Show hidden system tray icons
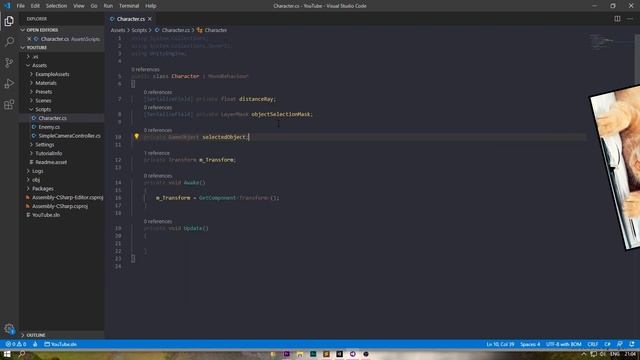Viewport: 640px width, 360px height. pos(584,354)
